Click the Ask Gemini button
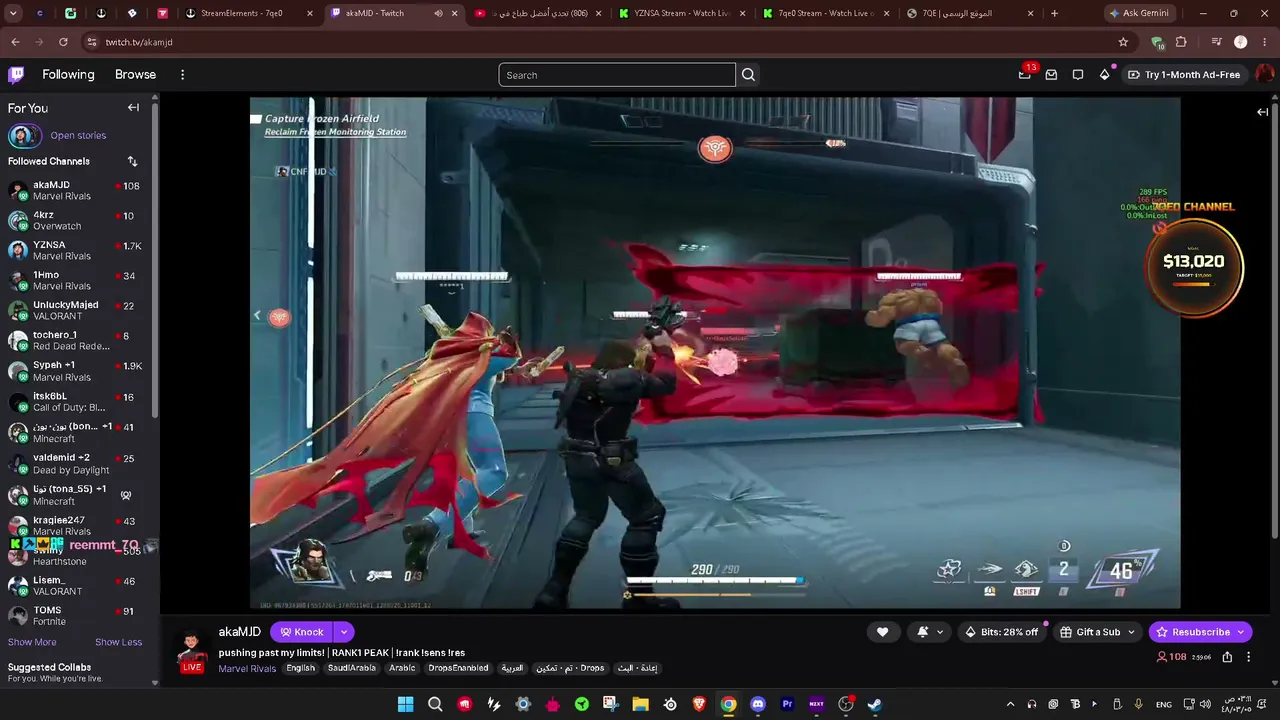This screenshot has width=1280, height=720. pyautogui.click(x=1138, y=14)
